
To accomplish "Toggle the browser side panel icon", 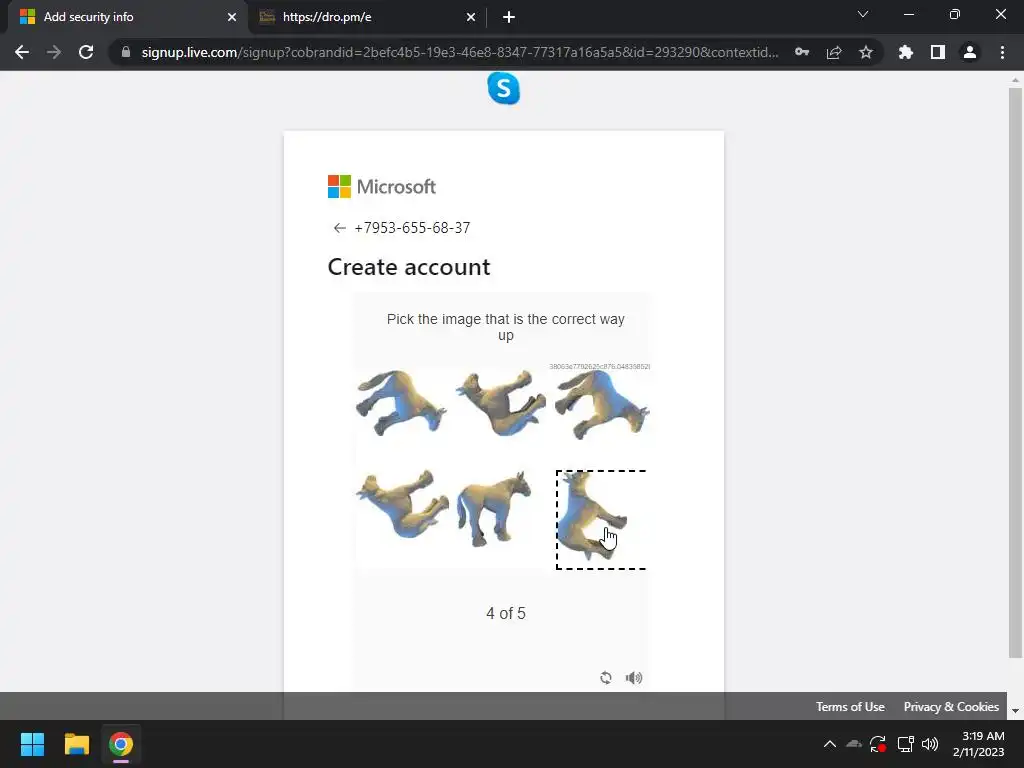I will (938, 52).
